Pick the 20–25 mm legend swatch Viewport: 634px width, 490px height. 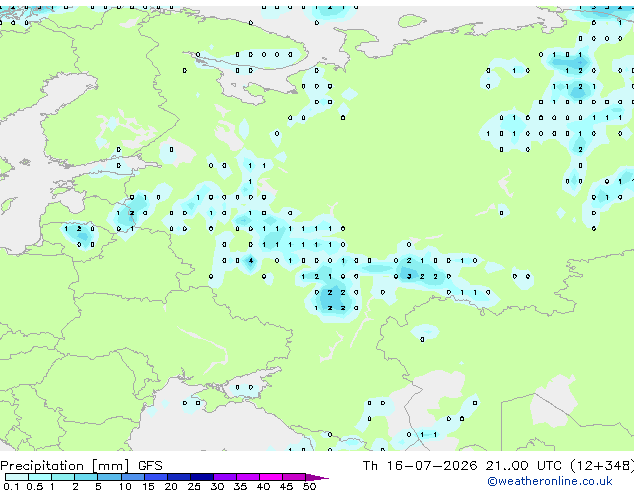tap(178, 477)
